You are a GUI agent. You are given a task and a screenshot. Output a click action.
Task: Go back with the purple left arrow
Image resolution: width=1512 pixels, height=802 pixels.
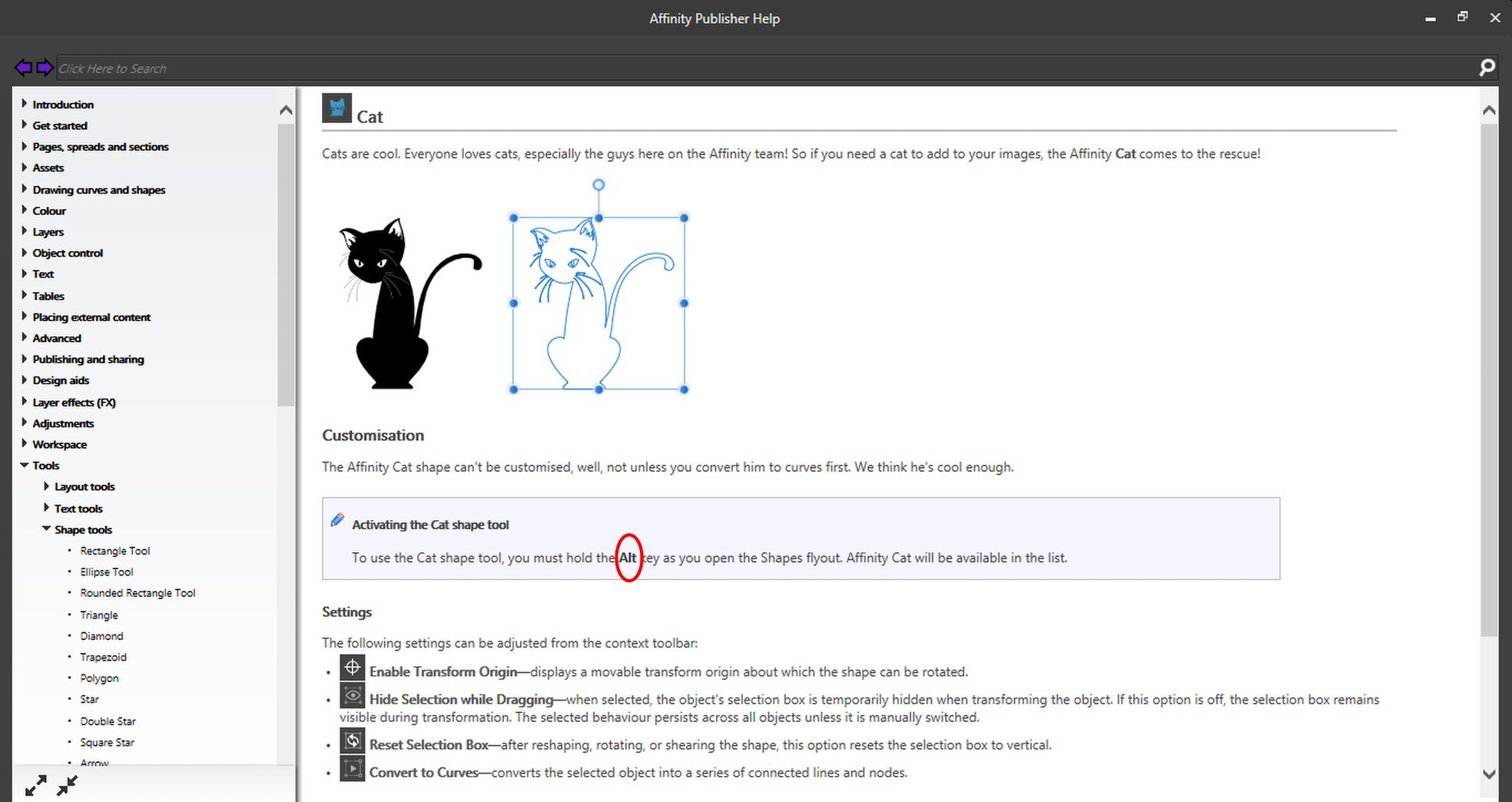pyautogui.click(x=24, y=68)
